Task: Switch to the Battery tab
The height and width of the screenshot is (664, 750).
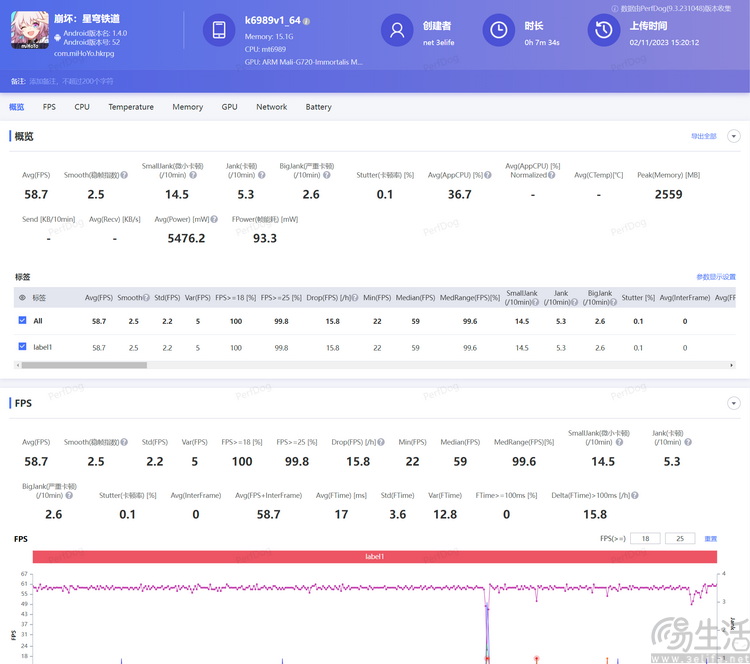Action: point(319,107)
